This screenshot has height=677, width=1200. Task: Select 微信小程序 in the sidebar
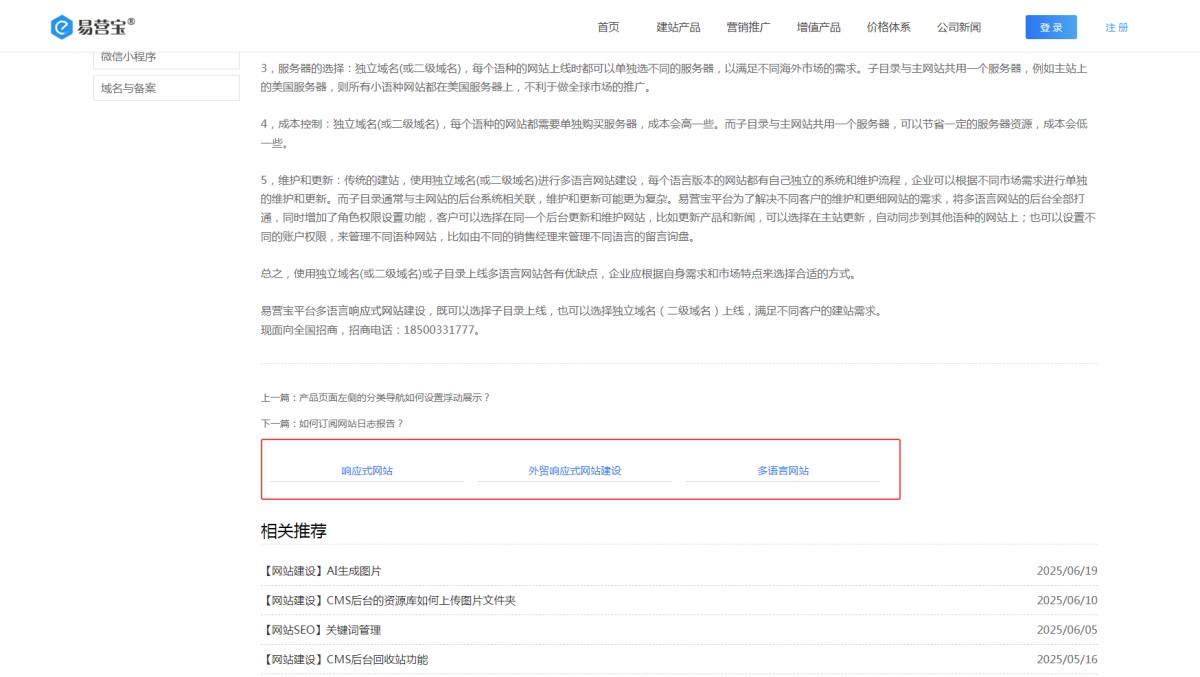[166, 57]
